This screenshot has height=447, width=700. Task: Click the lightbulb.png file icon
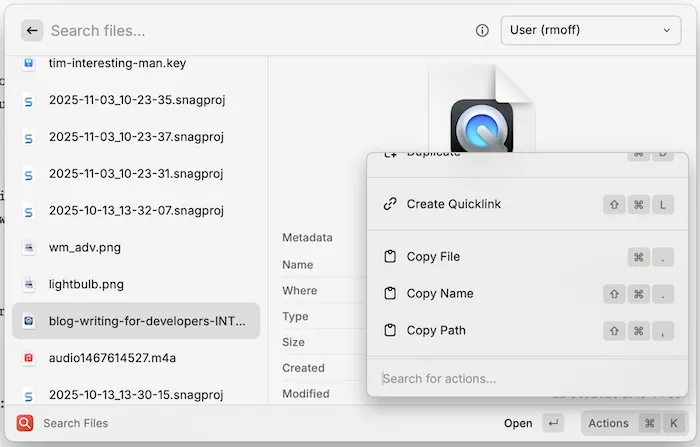pos(29,284)
